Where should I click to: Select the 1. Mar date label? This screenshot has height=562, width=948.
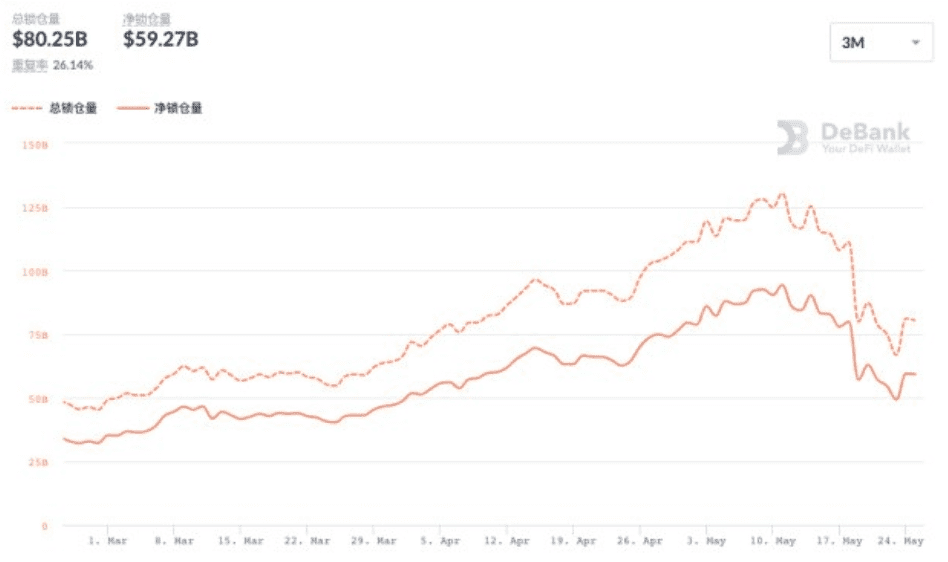coord(108,541)
